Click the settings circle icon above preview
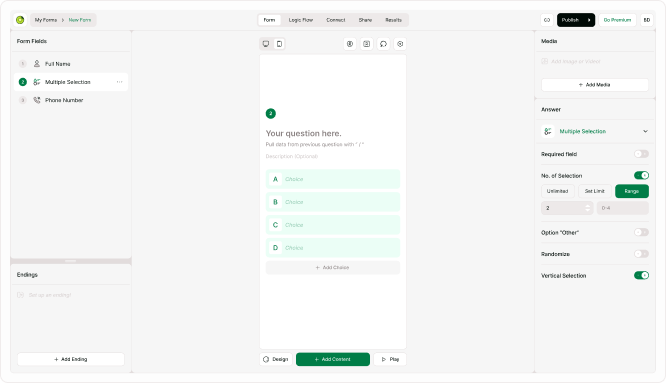This screenshot has width=666, height=383. pos(400,44)
